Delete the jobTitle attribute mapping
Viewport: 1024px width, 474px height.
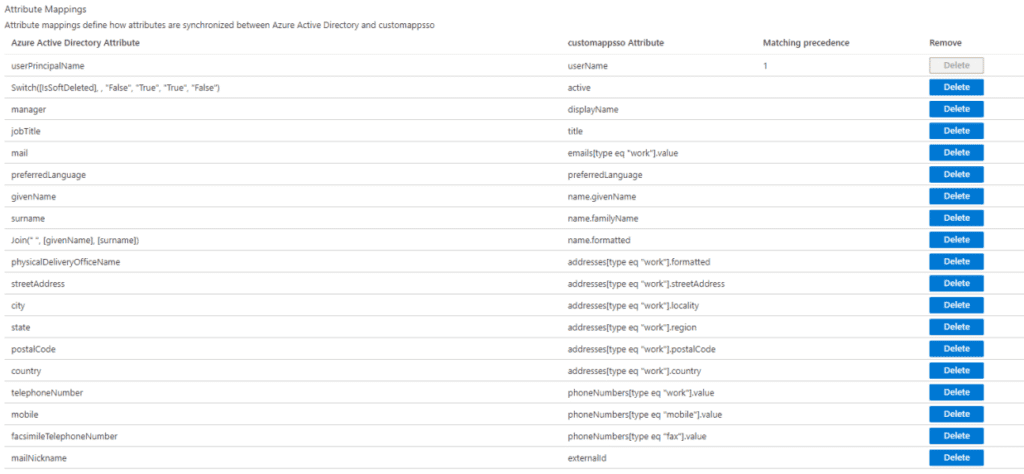point(956,131)
